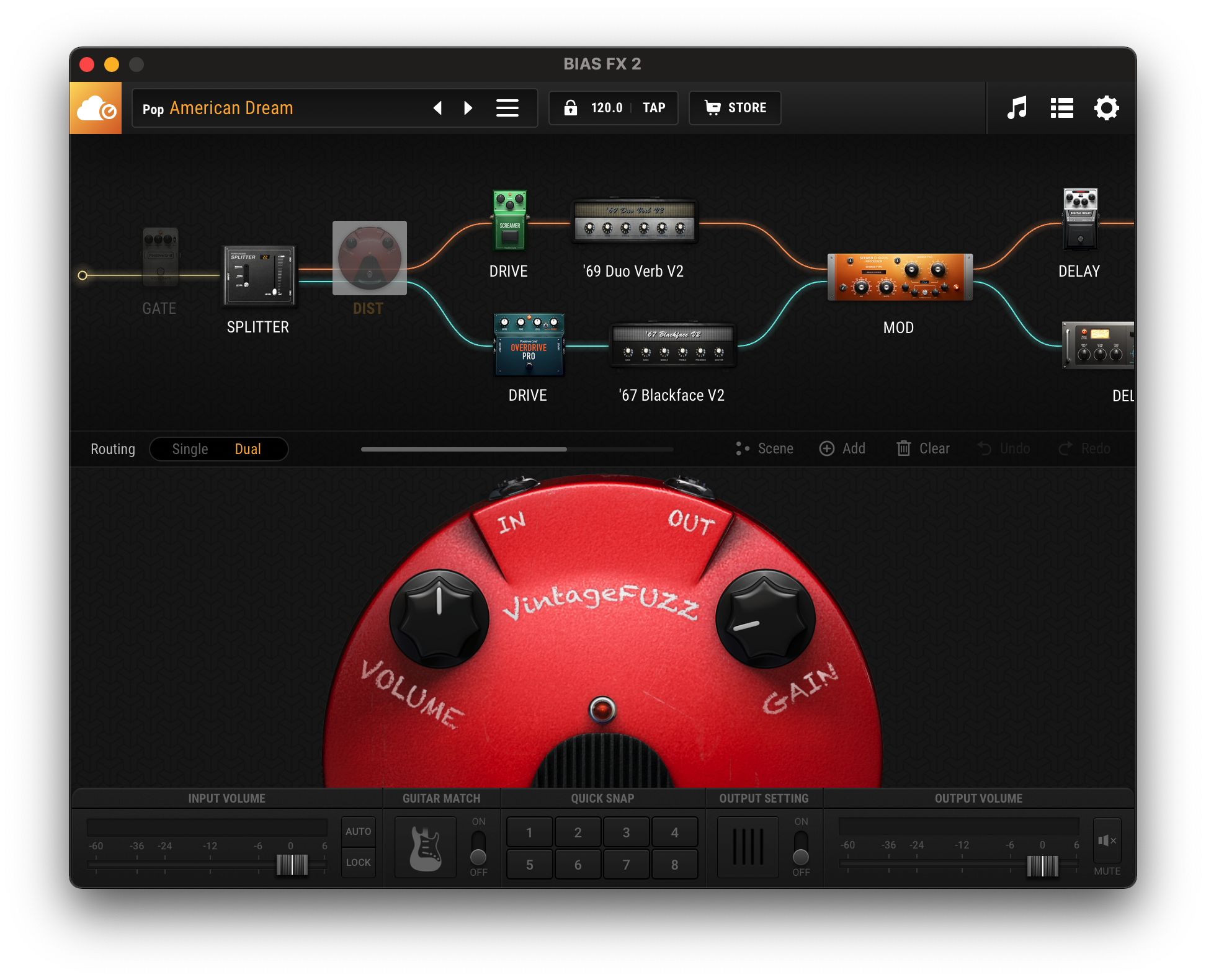Navigate to next preset arrow
The width and height of the screenshot is (1206, 980).
pos(467,107)
